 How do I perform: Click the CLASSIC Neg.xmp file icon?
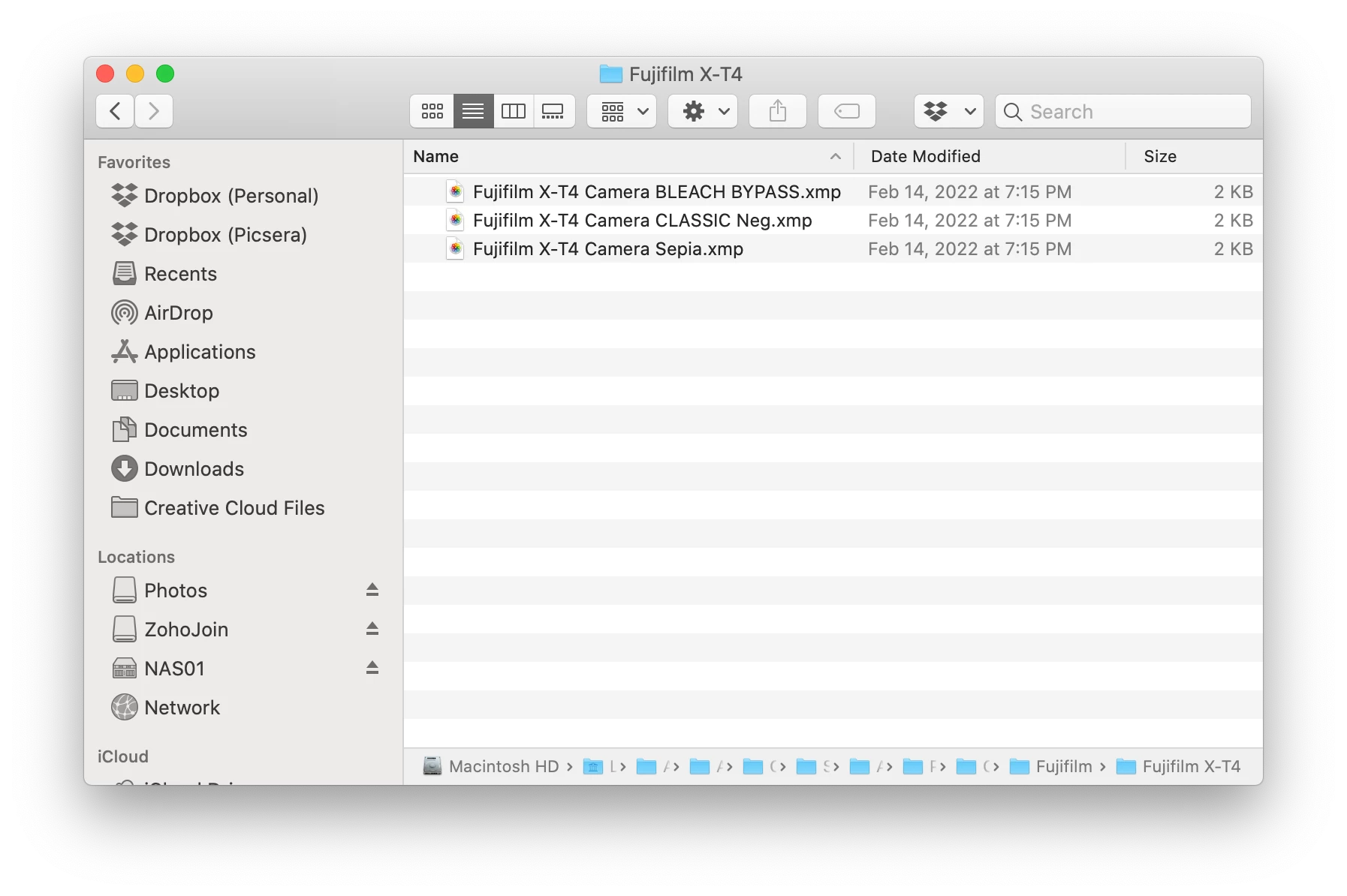click(455, 221)
